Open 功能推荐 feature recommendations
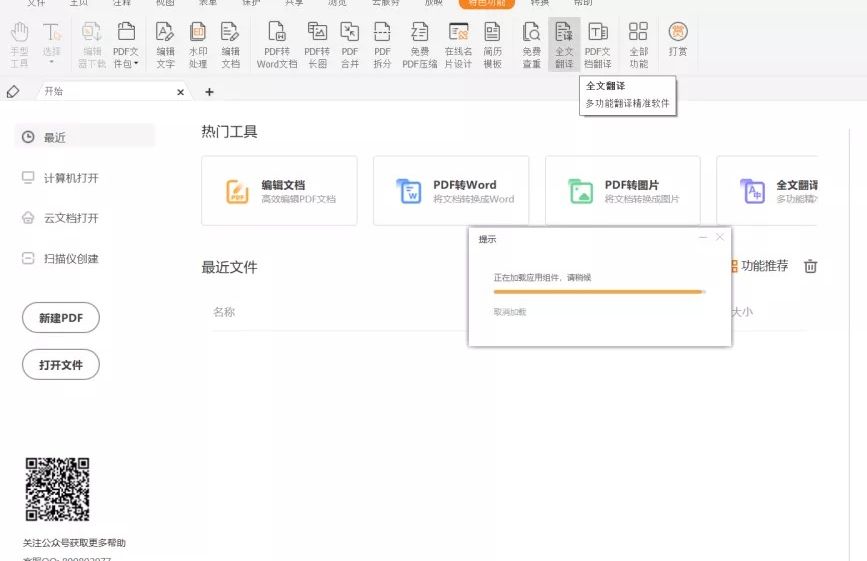Image resolution: width=867 pixels, height=561 pixels. [x=759, y=266]
